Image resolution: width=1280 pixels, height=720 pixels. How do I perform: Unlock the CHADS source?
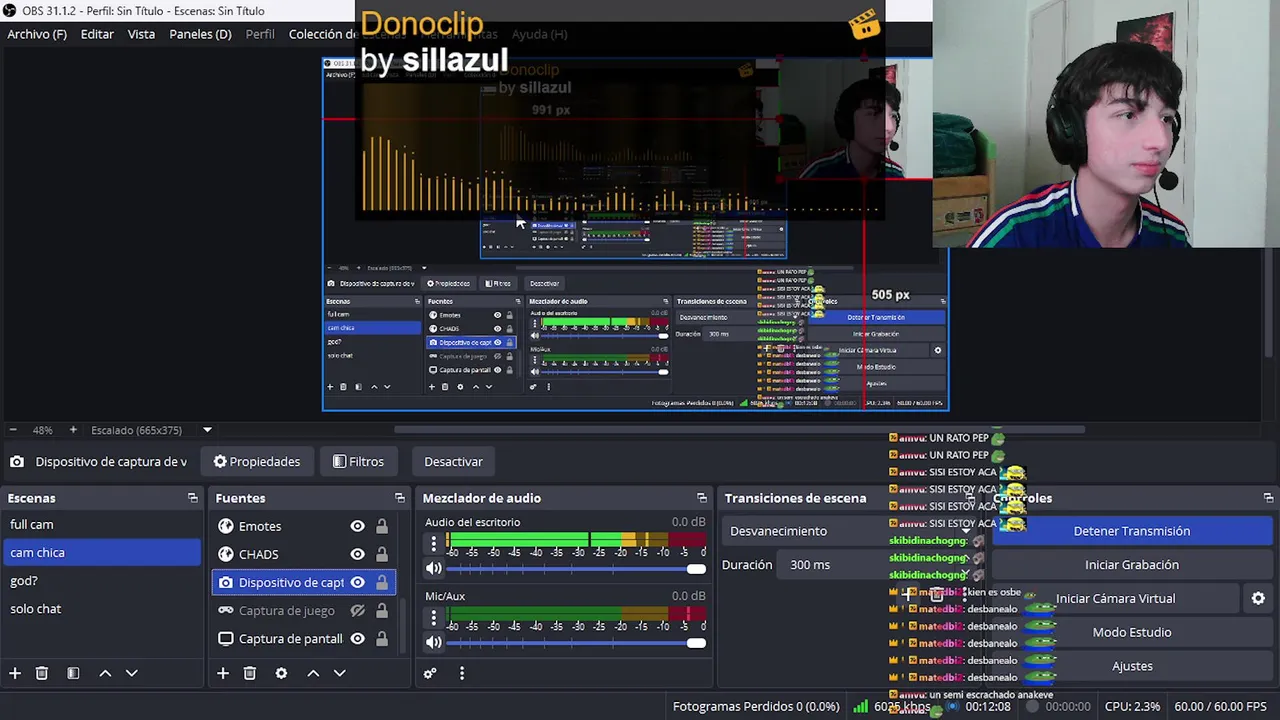tap(382, 554)
